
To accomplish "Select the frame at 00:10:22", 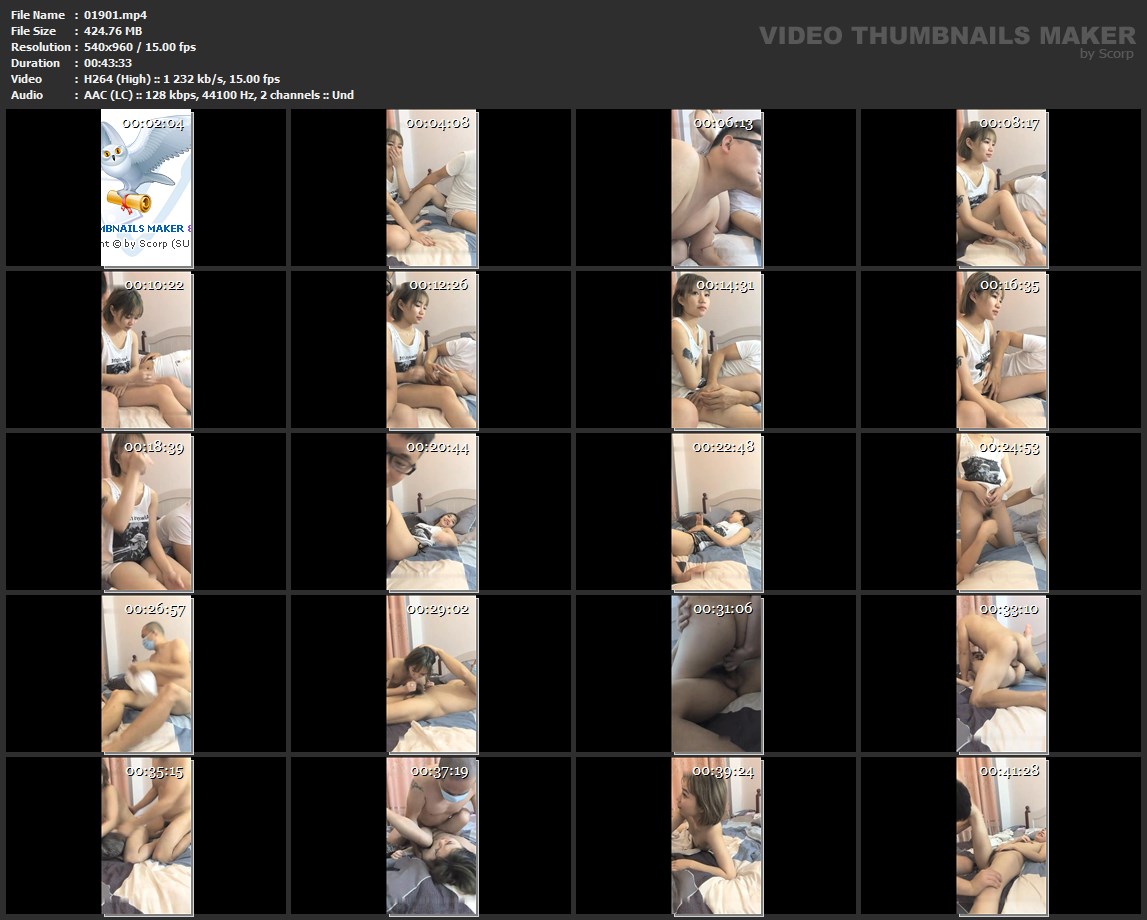I will (146, 350).
